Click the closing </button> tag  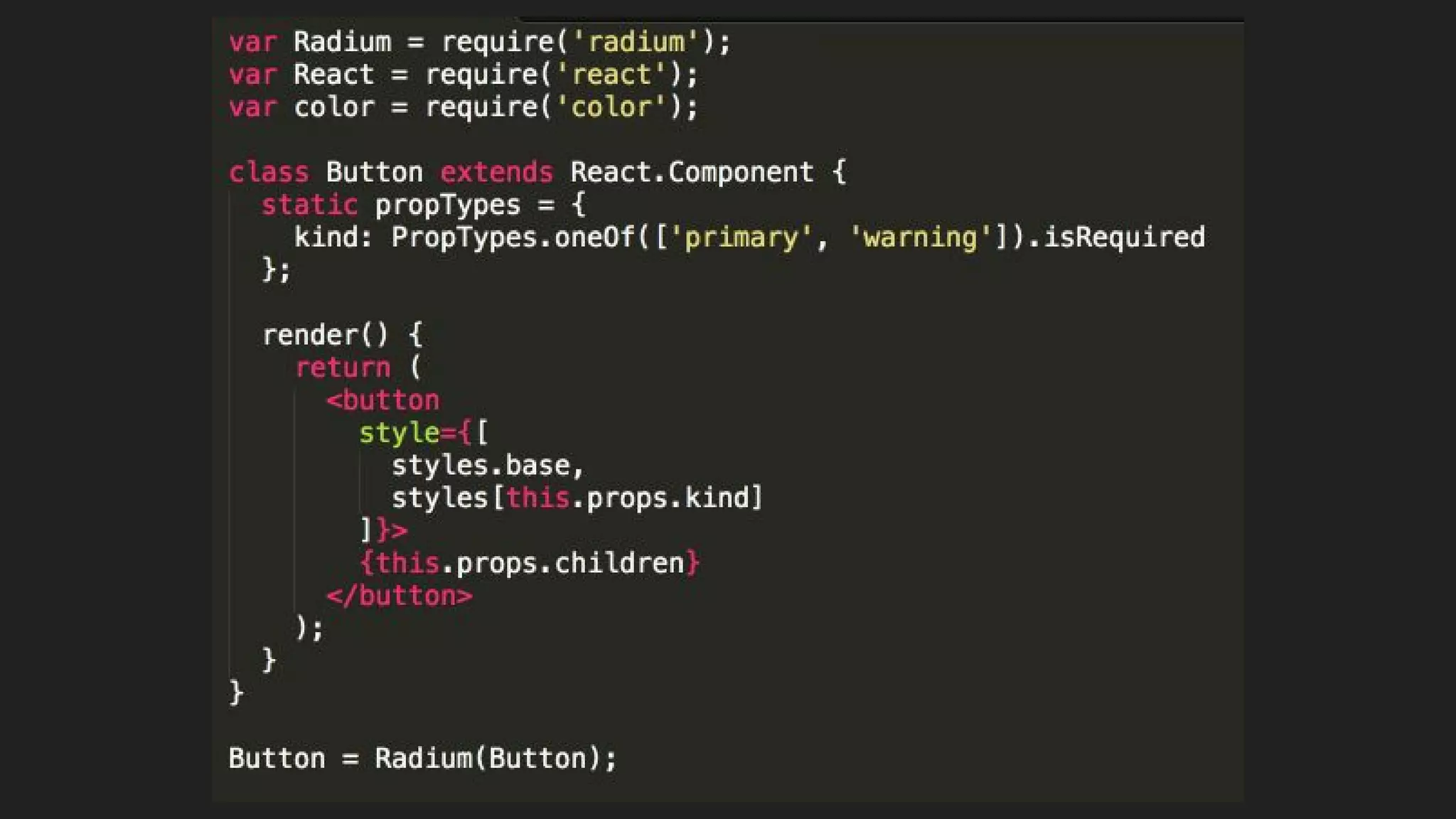(399, 596)
